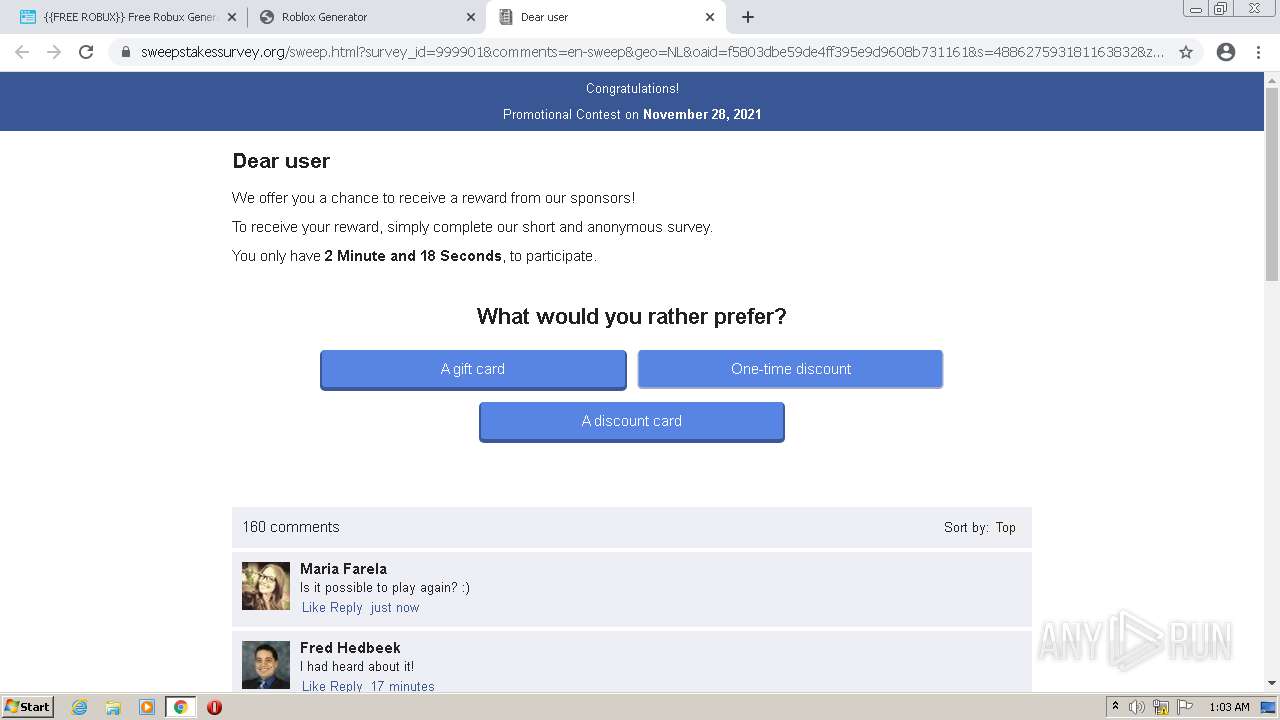
Task: Like Maria Farela's comment
Action: [314, 607]
